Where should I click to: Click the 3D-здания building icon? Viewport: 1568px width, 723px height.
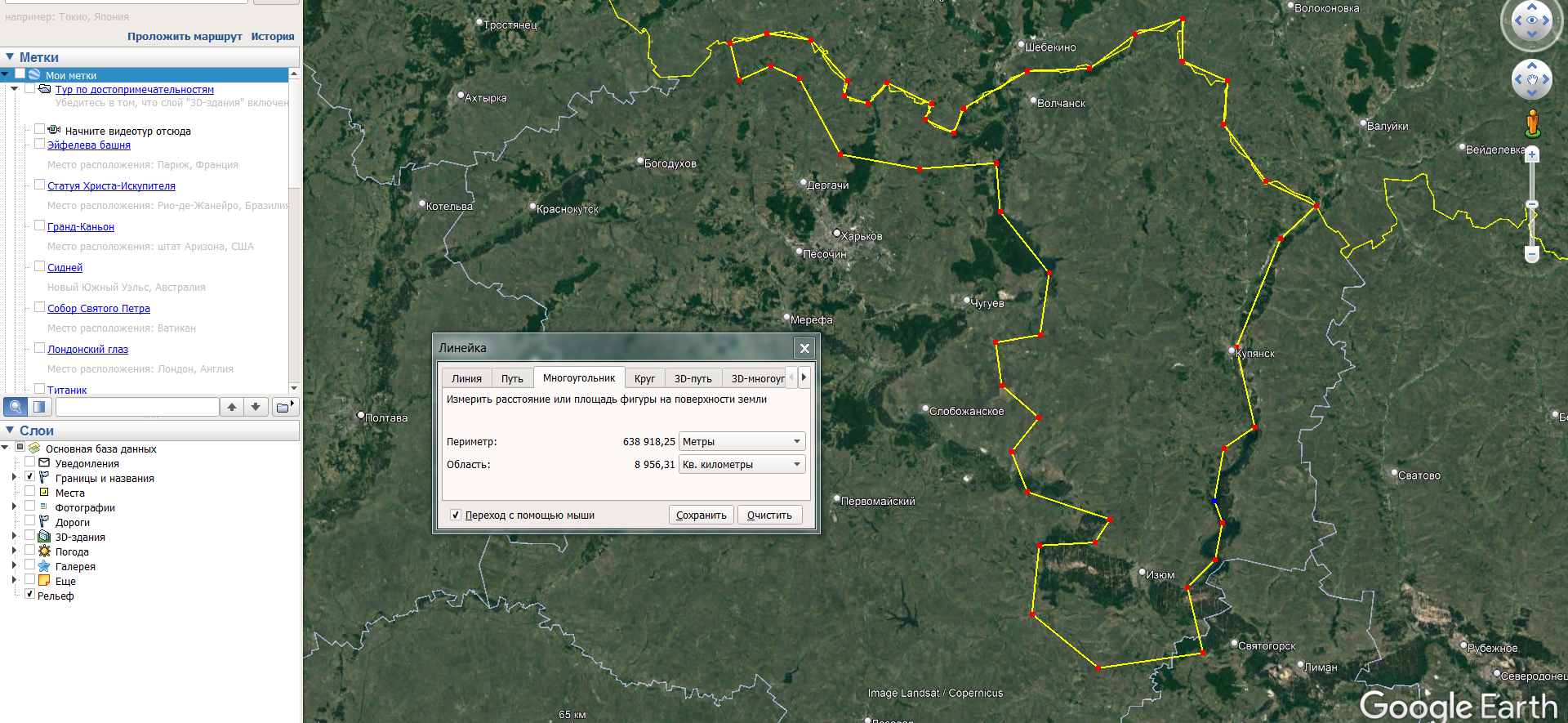44,537
